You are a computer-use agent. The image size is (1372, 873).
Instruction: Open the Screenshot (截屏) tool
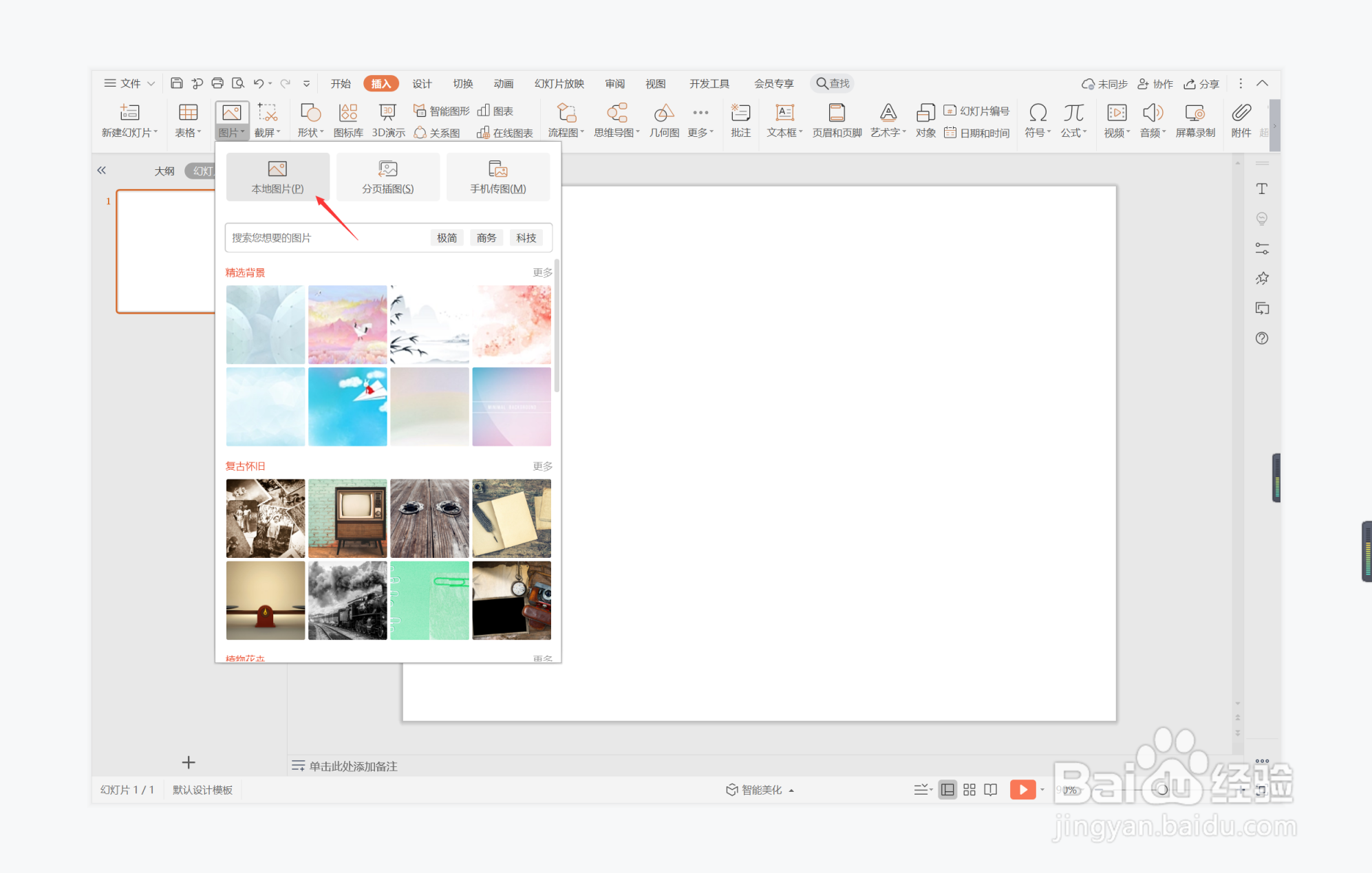(267, 120)
